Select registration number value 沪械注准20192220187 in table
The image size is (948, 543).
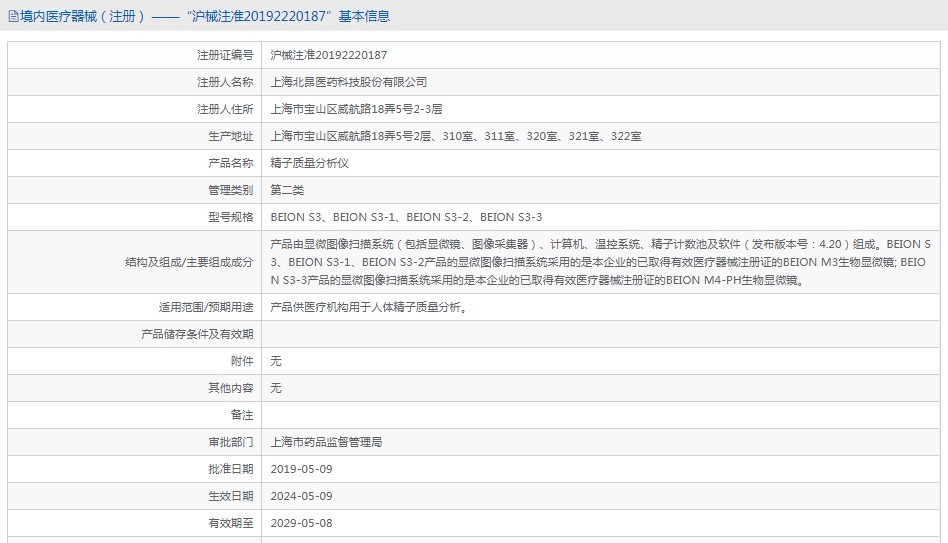coord(329,55)
